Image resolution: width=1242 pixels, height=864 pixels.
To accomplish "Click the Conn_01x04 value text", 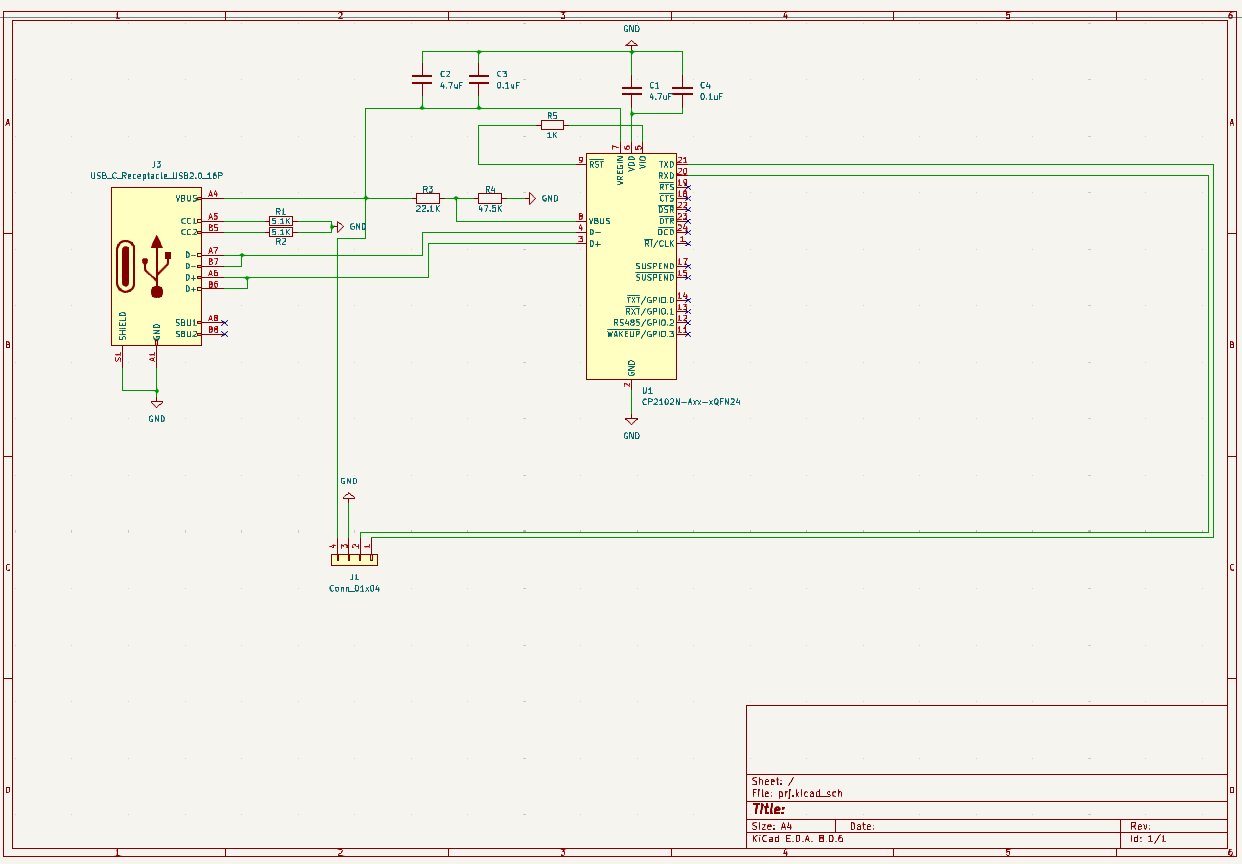I will (x=354, y=589).
